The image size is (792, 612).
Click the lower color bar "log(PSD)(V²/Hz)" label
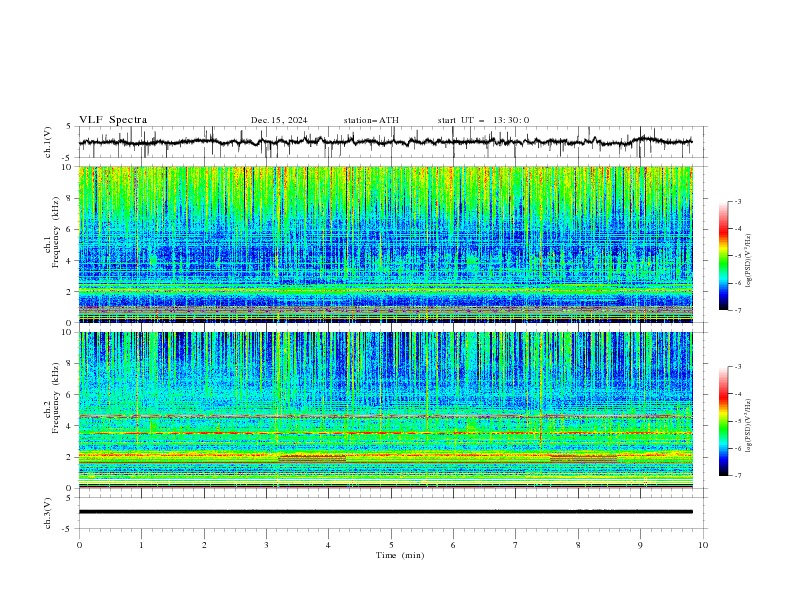coord(749,426)
